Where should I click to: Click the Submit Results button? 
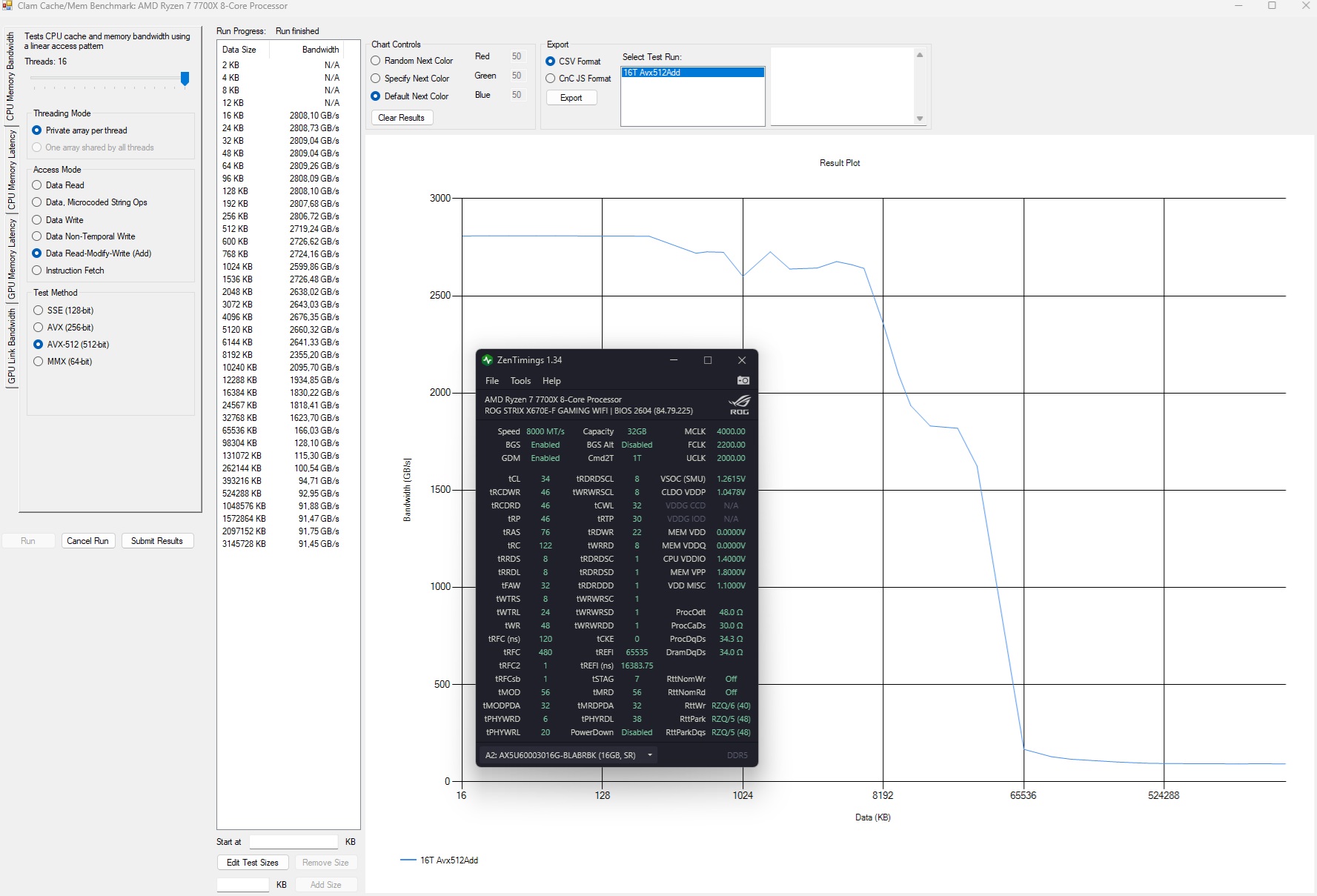click(x=157, y=541)
